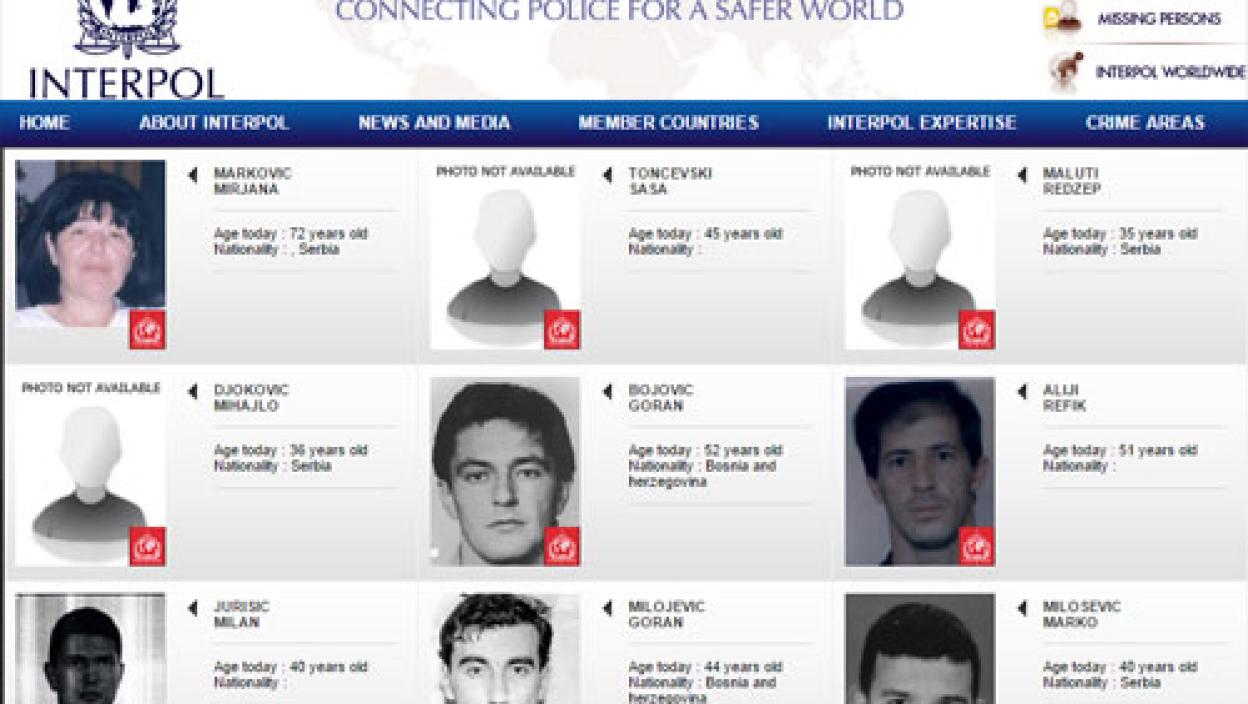The height and width of the screenshot is (704, 1248).
Task: Open the NEWS AND MEDIA menu
Action: pos(435,123)
